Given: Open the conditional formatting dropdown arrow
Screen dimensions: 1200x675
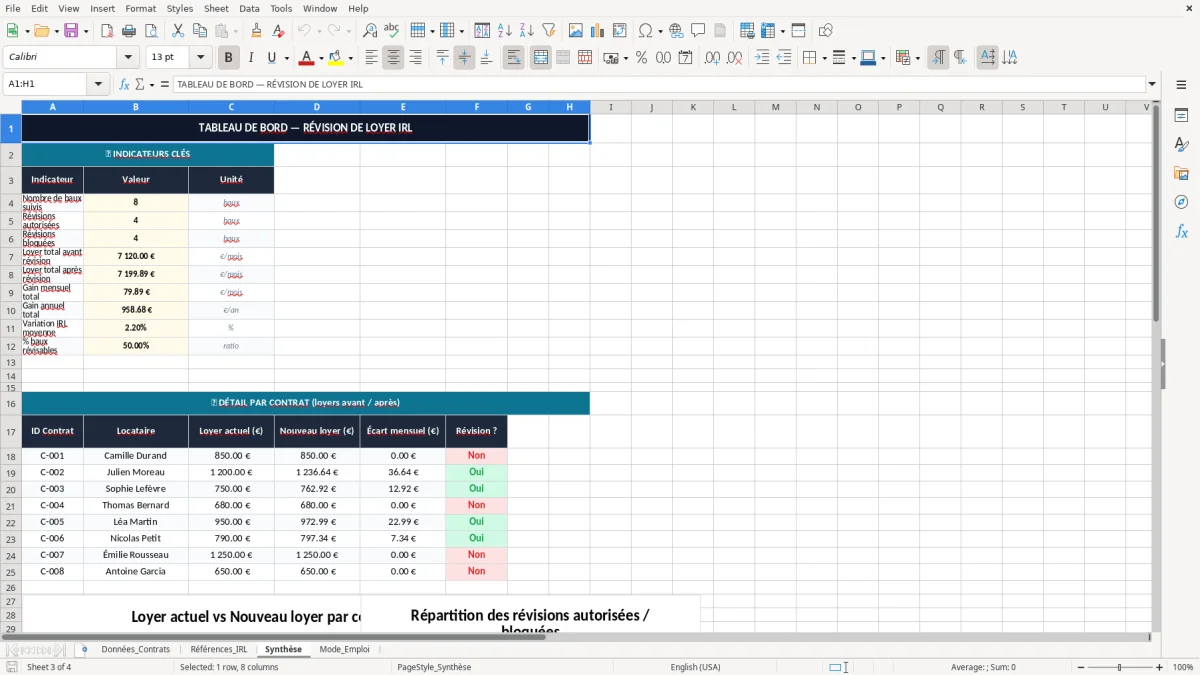Looking at the screenshot, I should tap(917, 58).
